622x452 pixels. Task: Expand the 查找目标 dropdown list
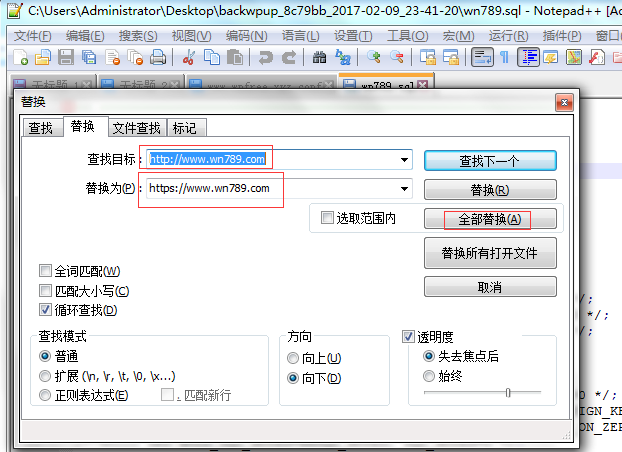pyautogui.click(x=405, y=159)
